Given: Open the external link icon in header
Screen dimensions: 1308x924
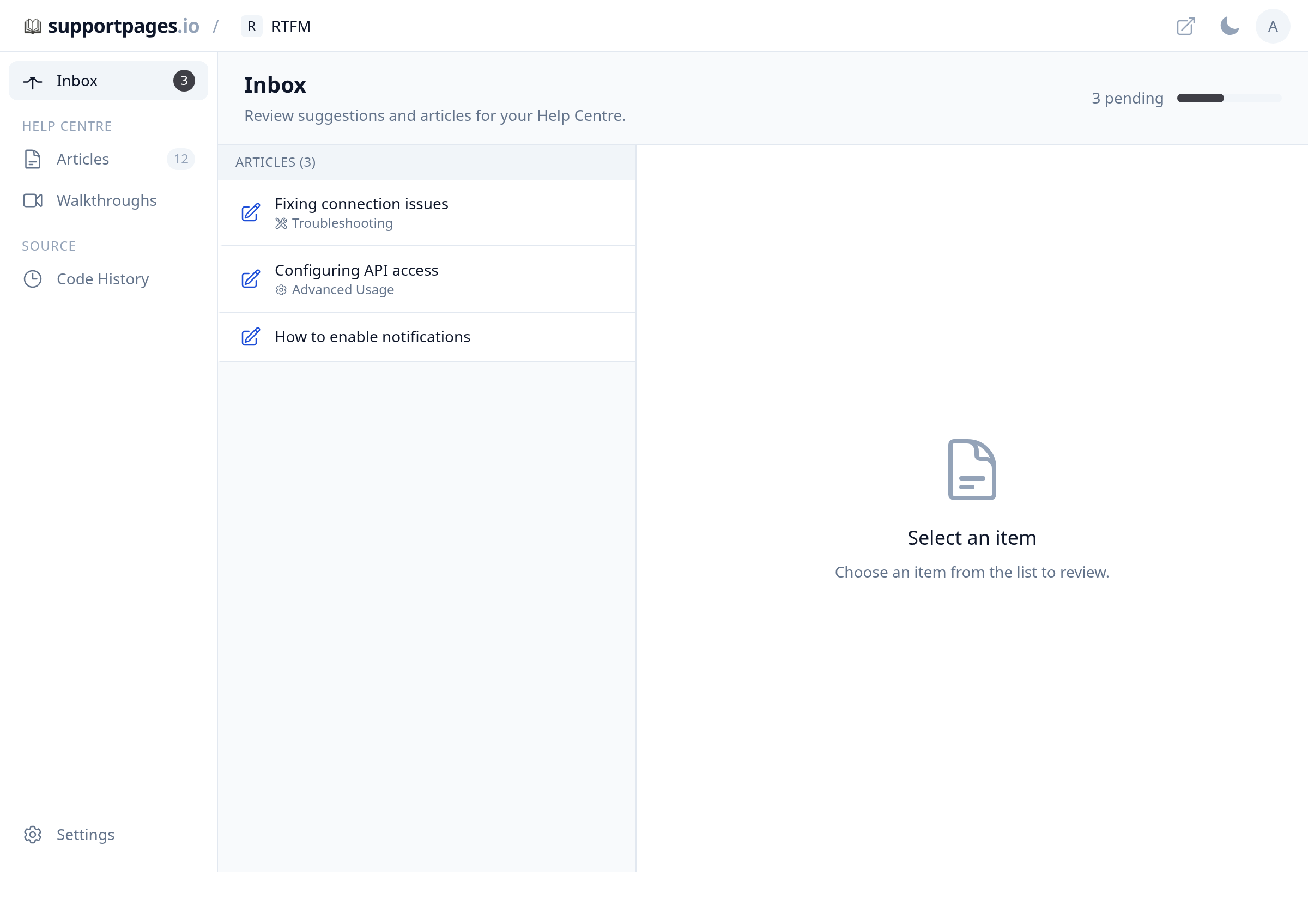Looking at the screenshot, I should [x=1185, y=26].
